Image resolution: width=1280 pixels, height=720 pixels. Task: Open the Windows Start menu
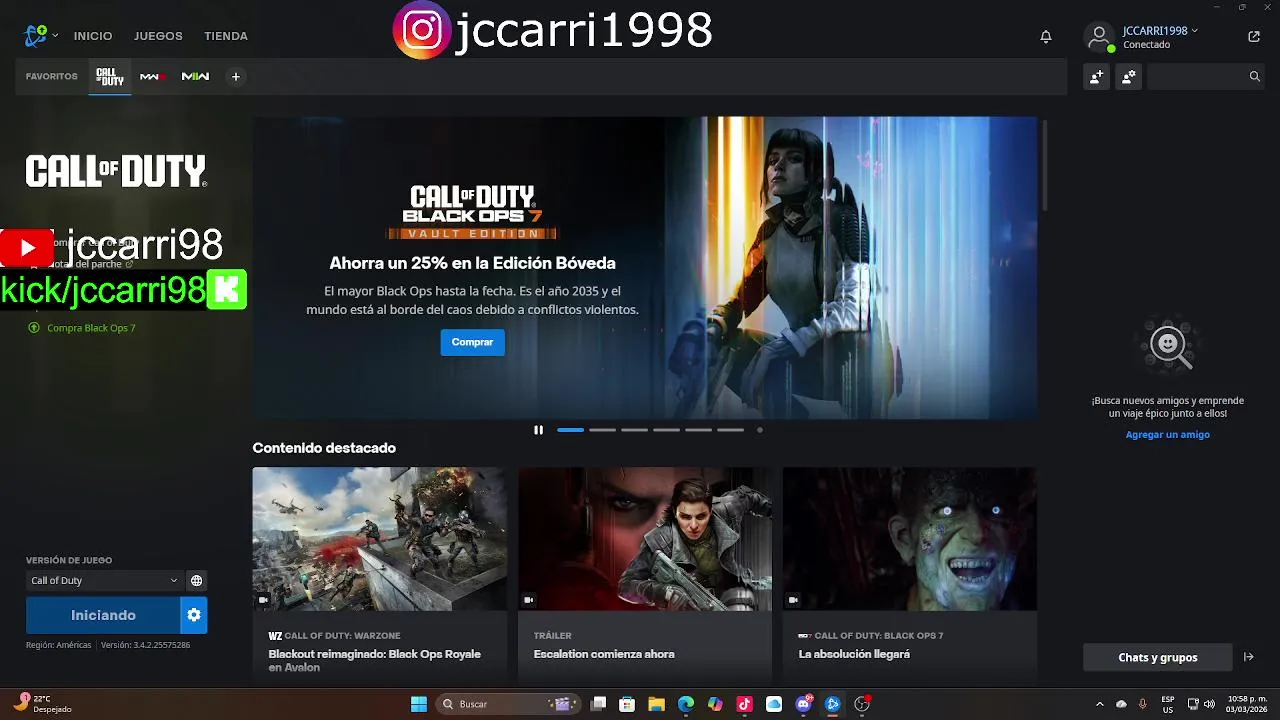419,704
